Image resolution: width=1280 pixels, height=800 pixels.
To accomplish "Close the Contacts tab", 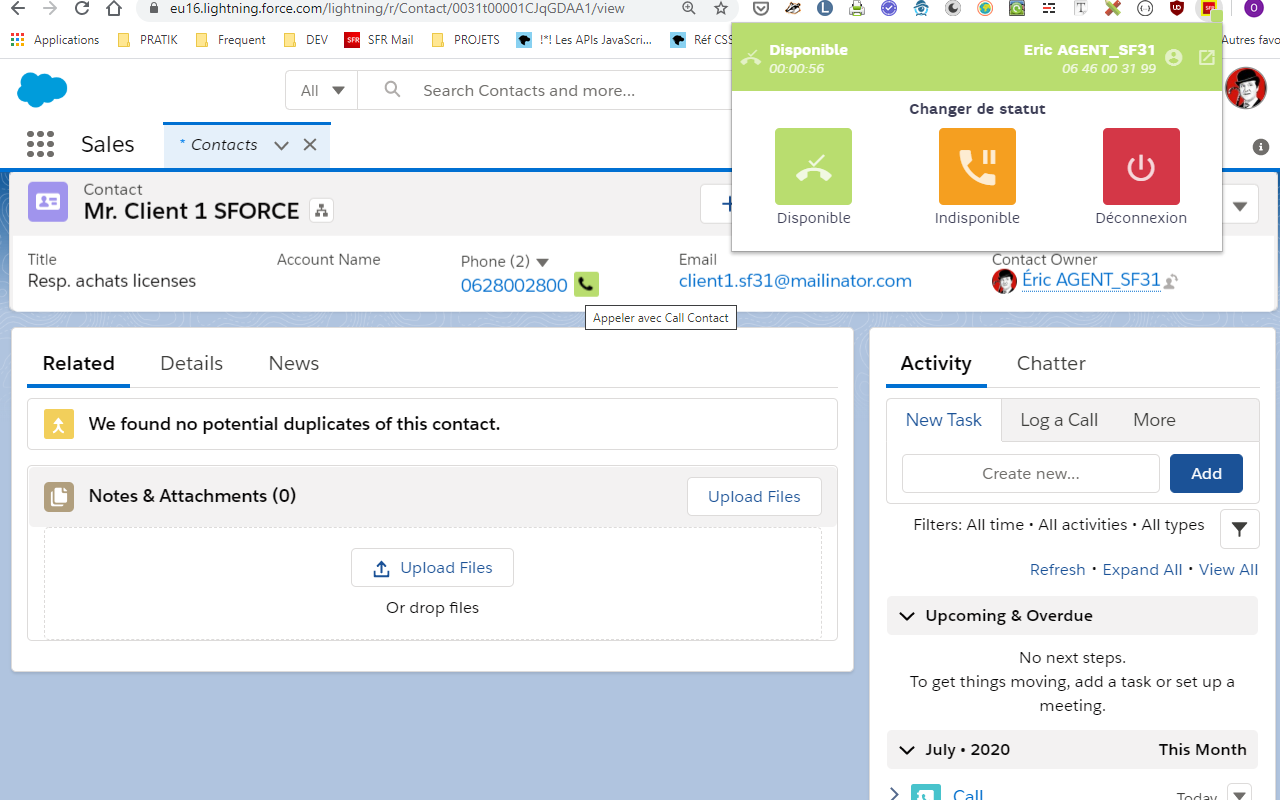I will [310, 145].
